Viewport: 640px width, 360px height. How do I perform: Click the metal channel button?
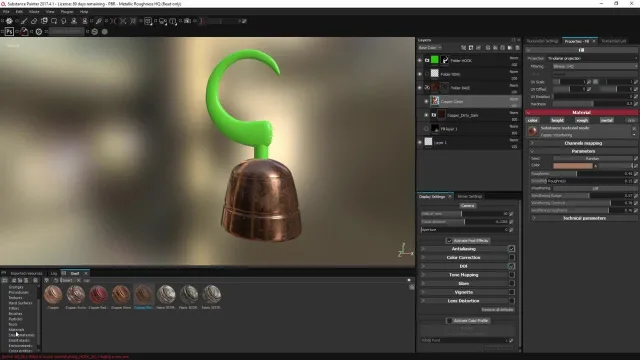tap(607, 120)
